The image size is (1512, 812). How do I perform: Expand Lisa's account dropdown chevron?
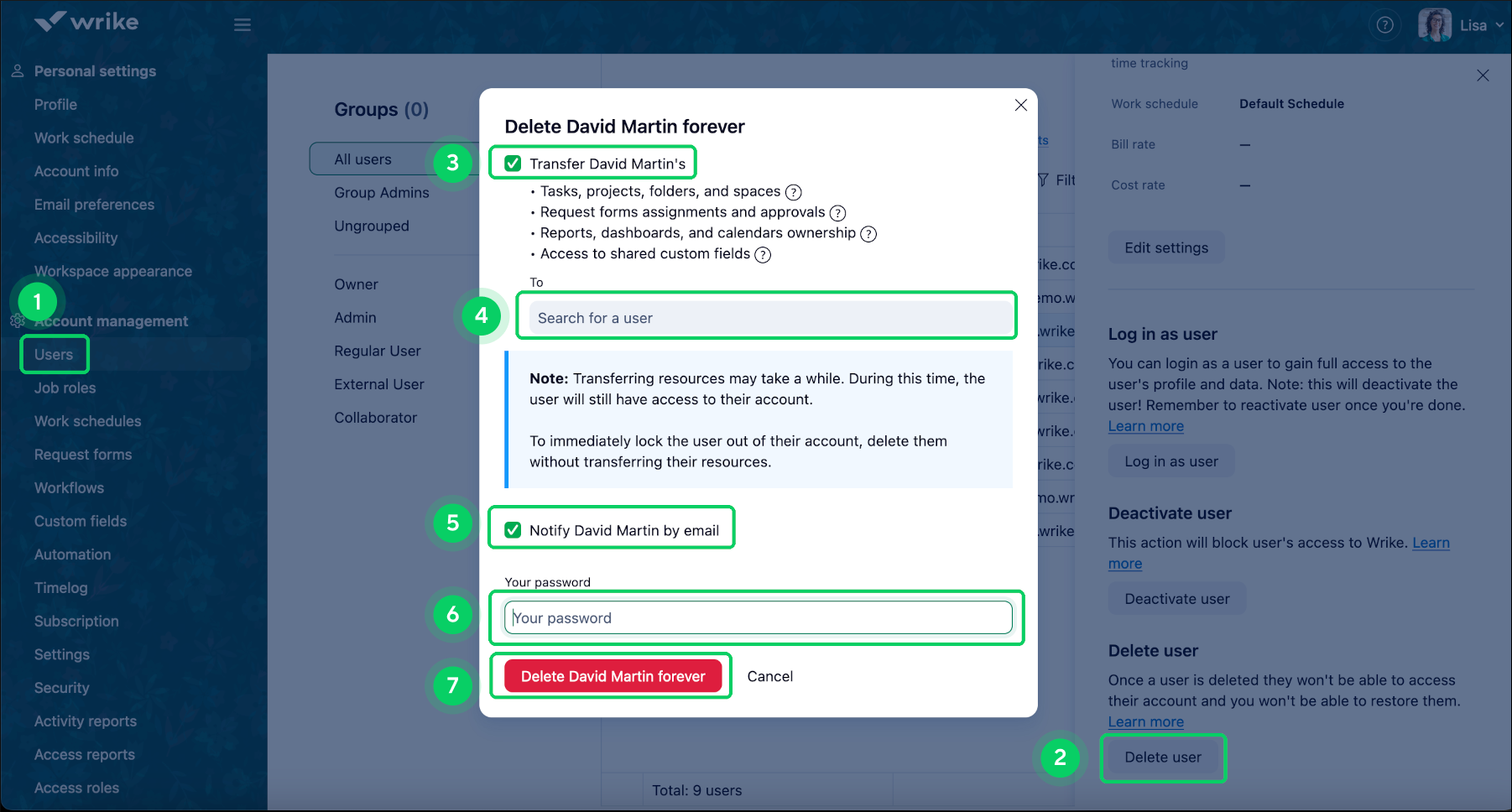click(x=1501, y=24)
